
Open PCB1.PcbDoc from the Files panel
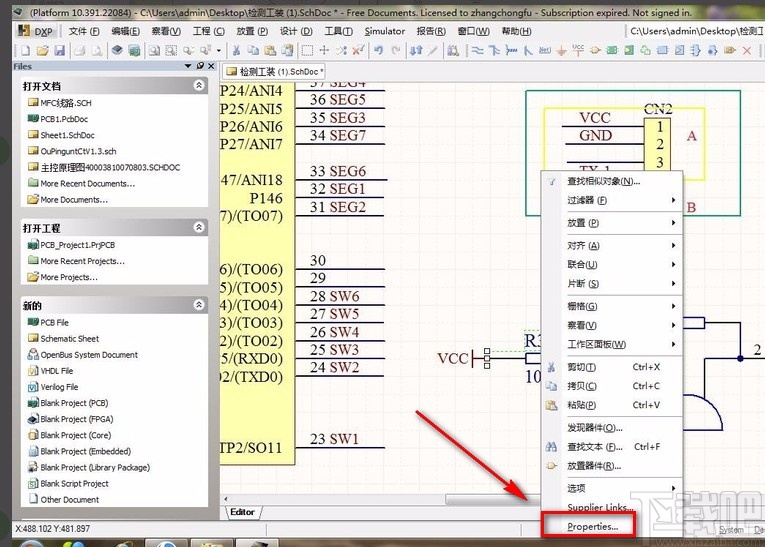click(64, 119)
